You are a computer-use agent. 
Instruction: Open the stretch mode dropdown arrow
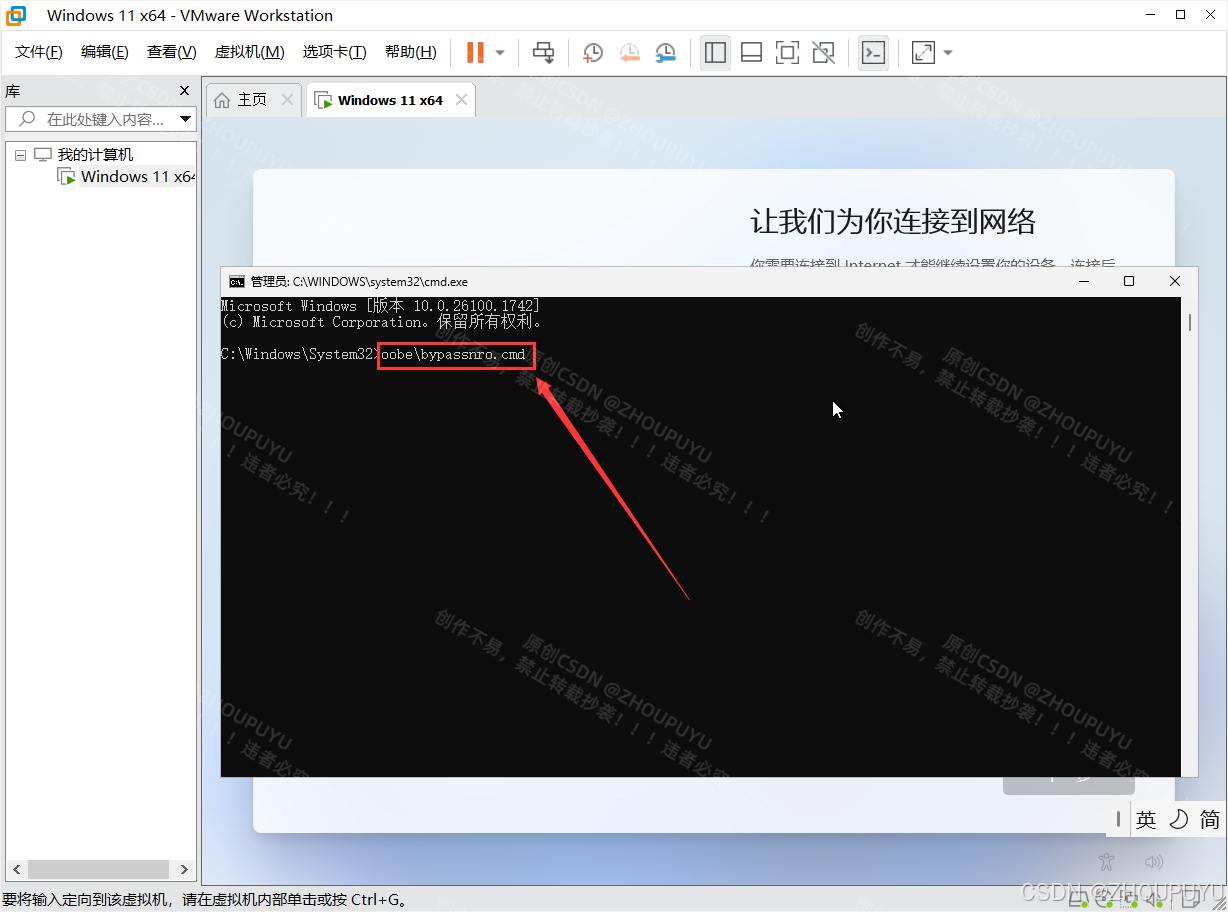point(948,52)
